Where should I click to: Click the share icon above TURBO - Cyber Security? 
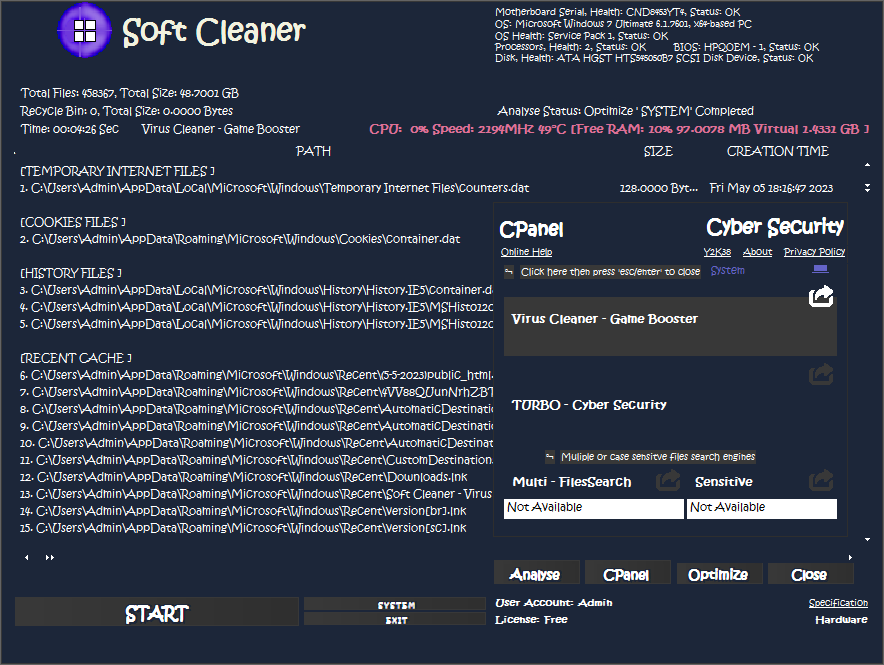(x=821, y=374)
